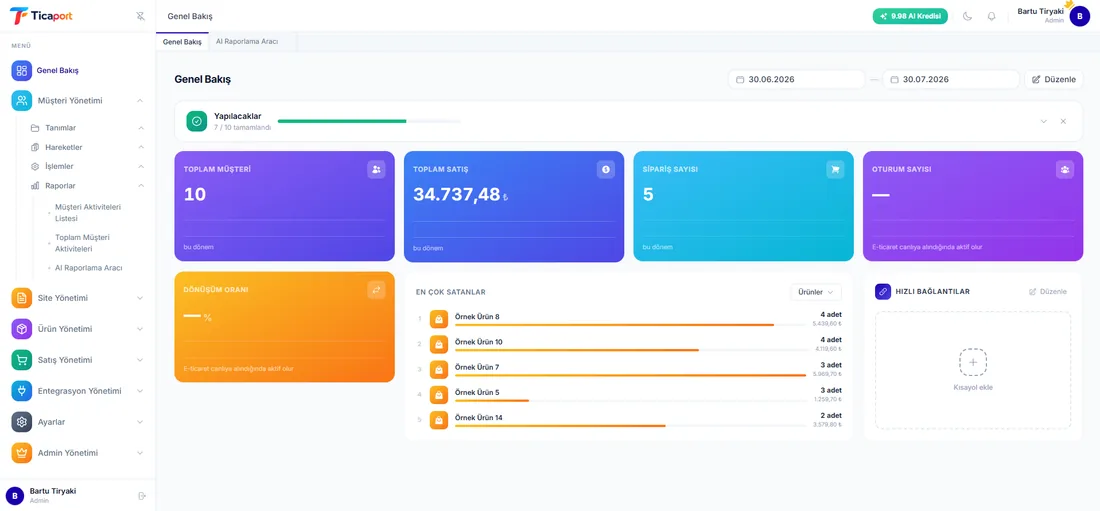The width and height of the screenshot is (1100, 511).
Task: Click the Admin Yönetimi crown icon
Action: (22, 453)
